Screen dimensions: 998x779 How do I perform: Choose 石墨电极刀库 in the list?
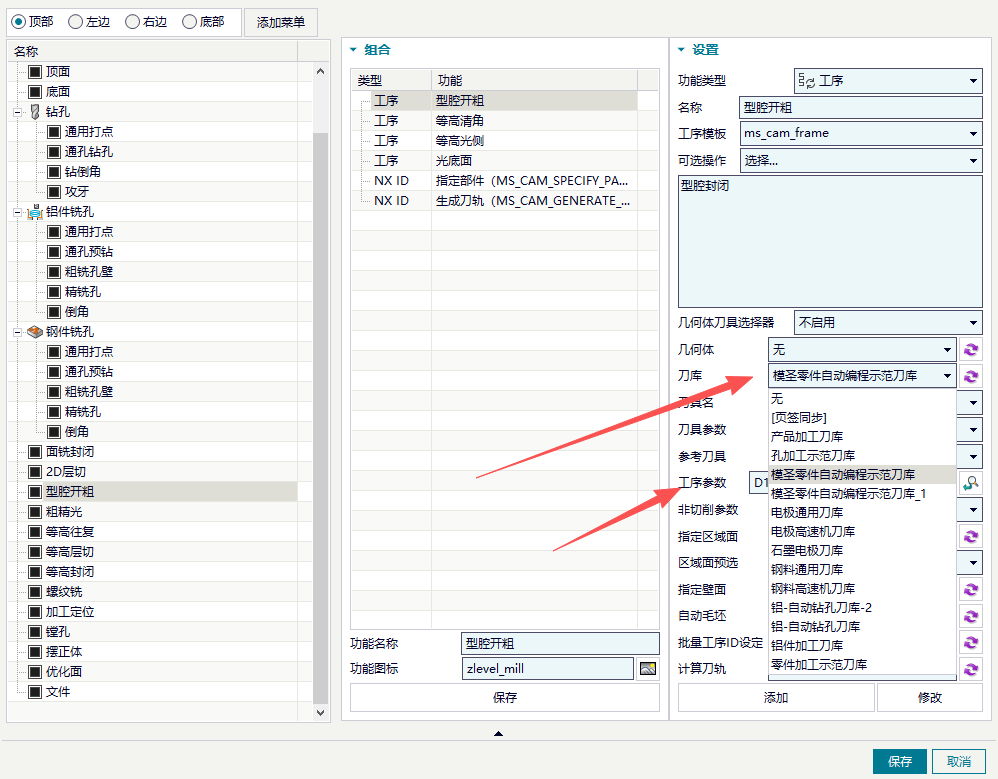pos(862,551)
